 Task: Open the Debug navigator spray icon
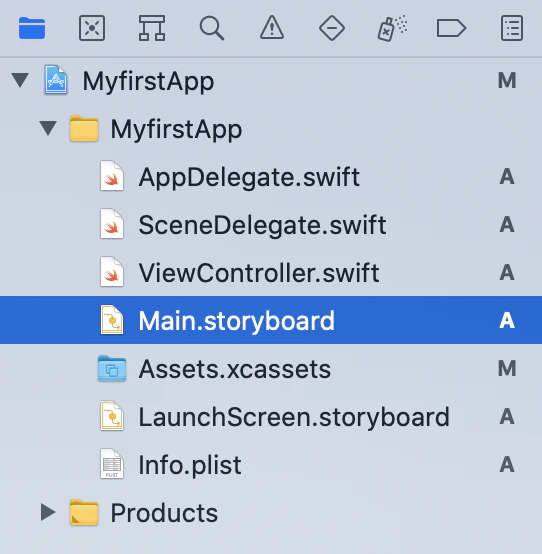392,28
